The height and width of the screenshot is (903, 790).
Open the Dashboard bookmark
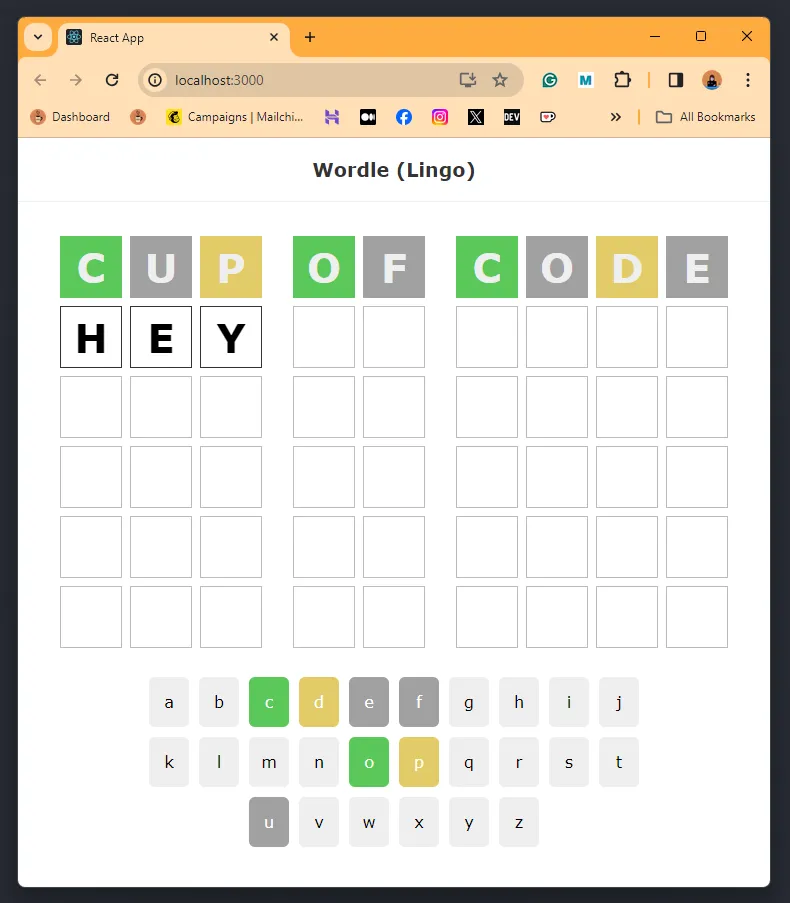click(70, 117)
